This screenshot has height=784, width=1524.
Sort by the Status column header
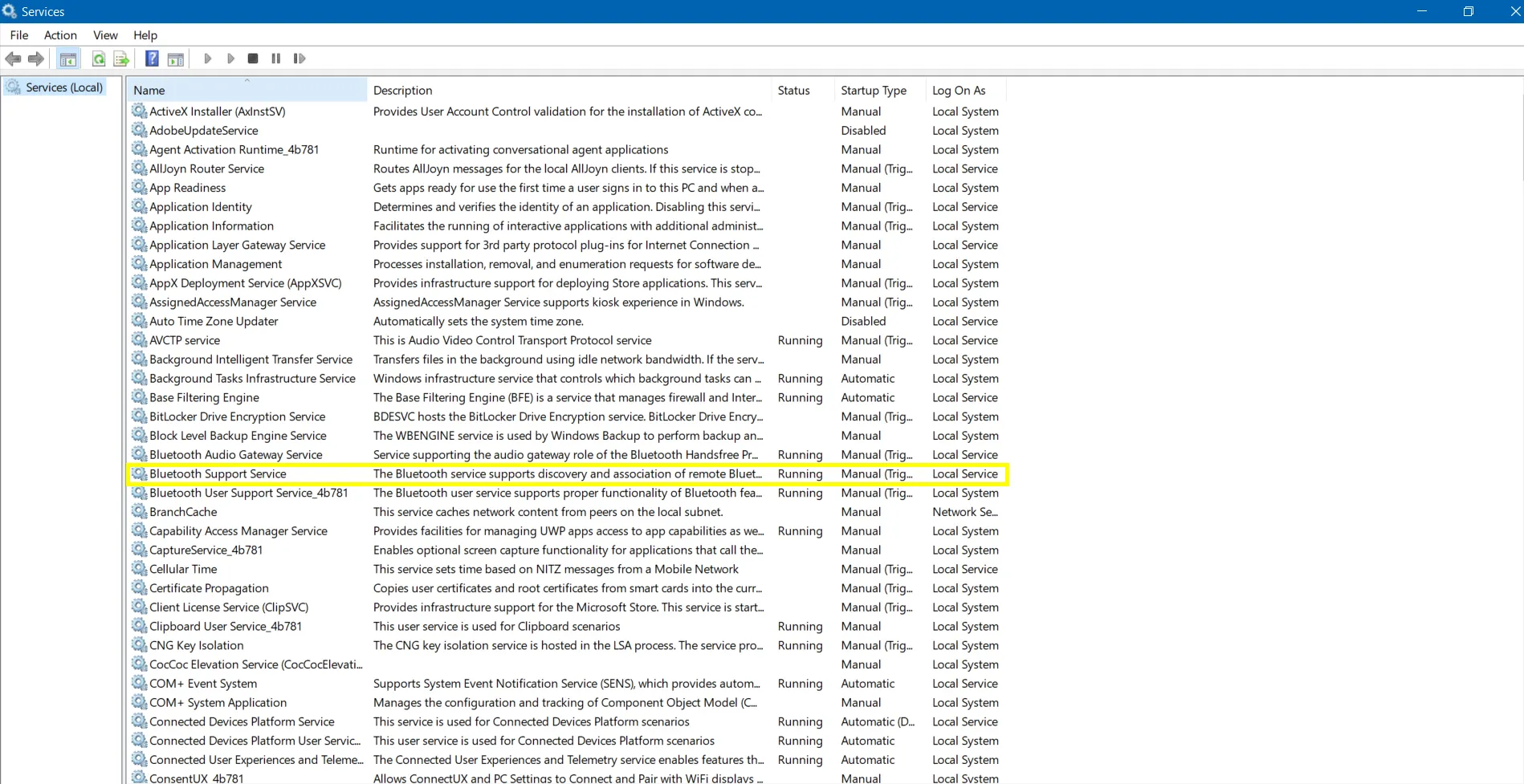[x=803, y=90]
